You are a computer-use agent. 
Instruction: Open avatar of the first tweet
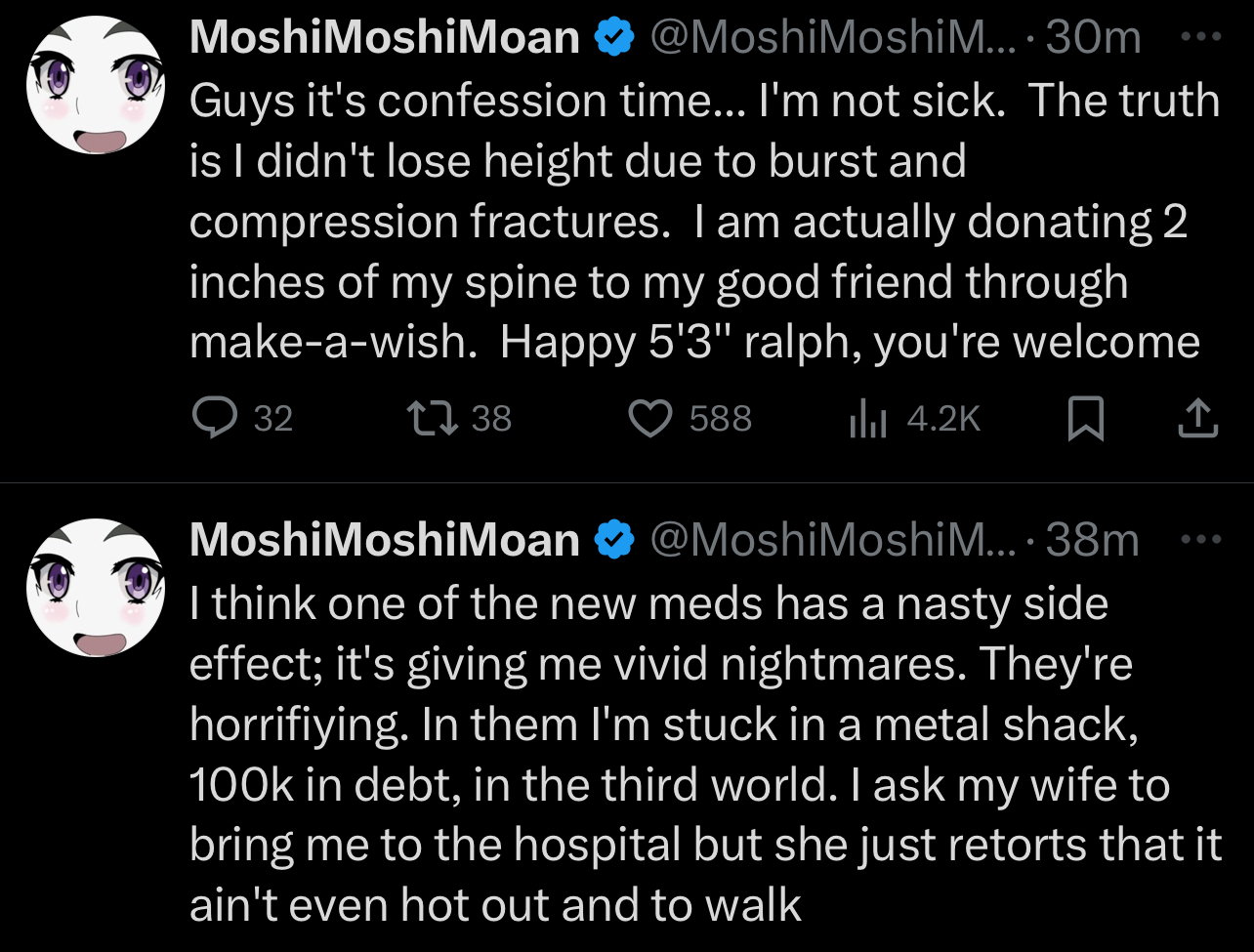coord(93,84)
